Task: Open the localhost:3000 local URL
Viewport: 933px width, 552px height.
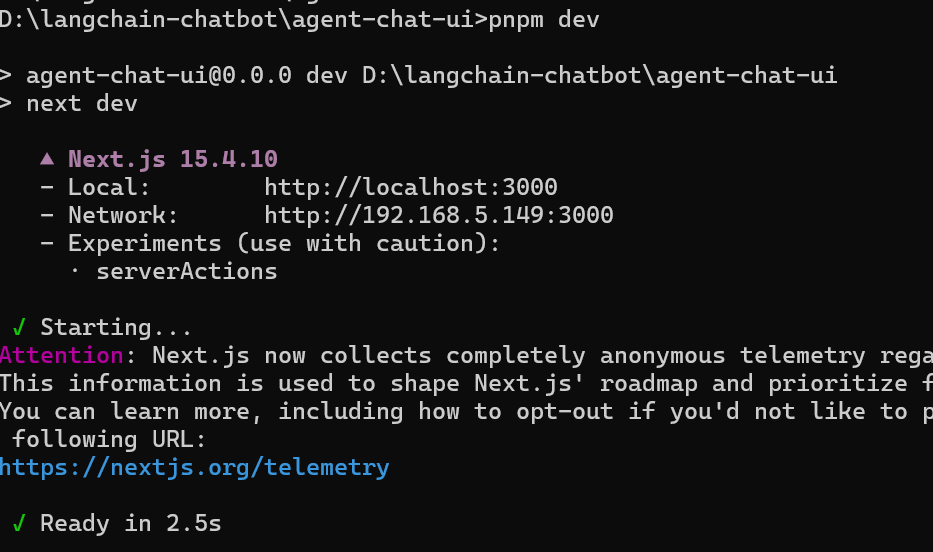Action: (410, 187)
